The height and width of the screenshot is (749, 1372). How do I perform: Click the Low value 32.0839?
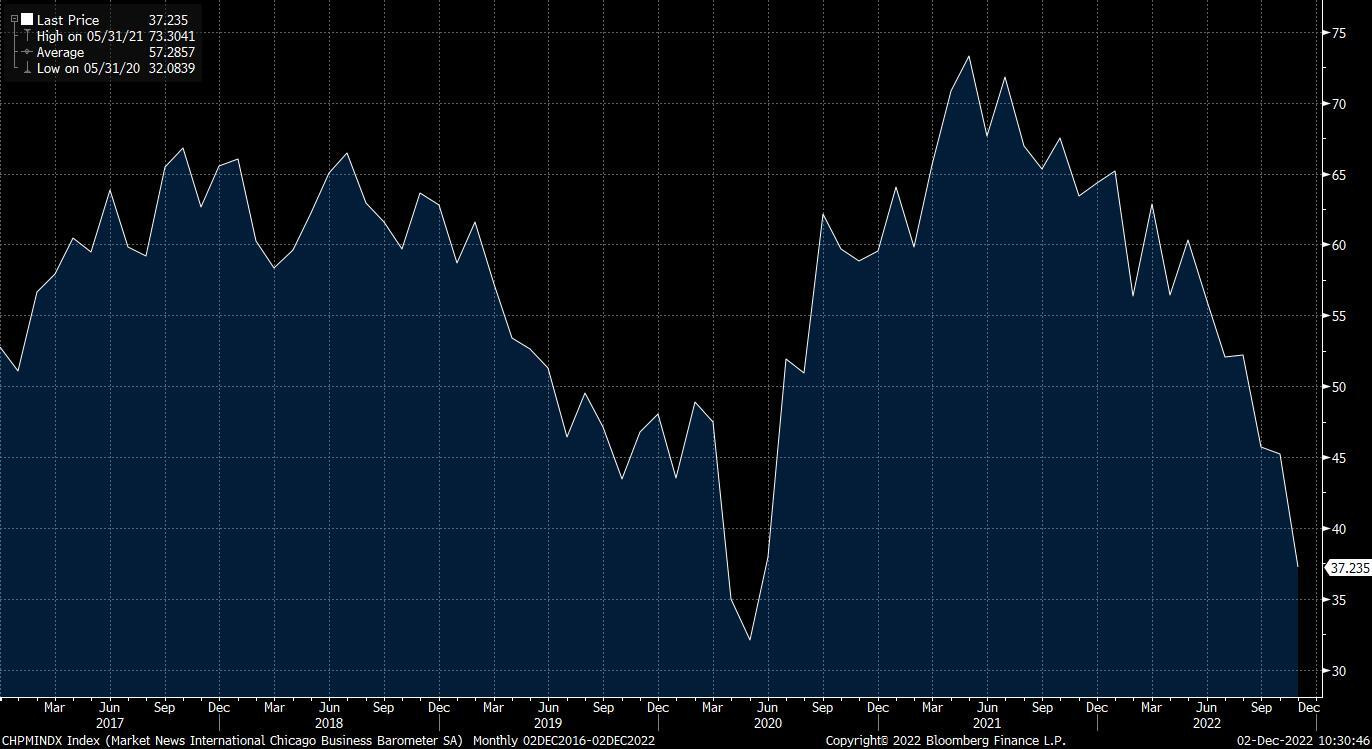170,68
